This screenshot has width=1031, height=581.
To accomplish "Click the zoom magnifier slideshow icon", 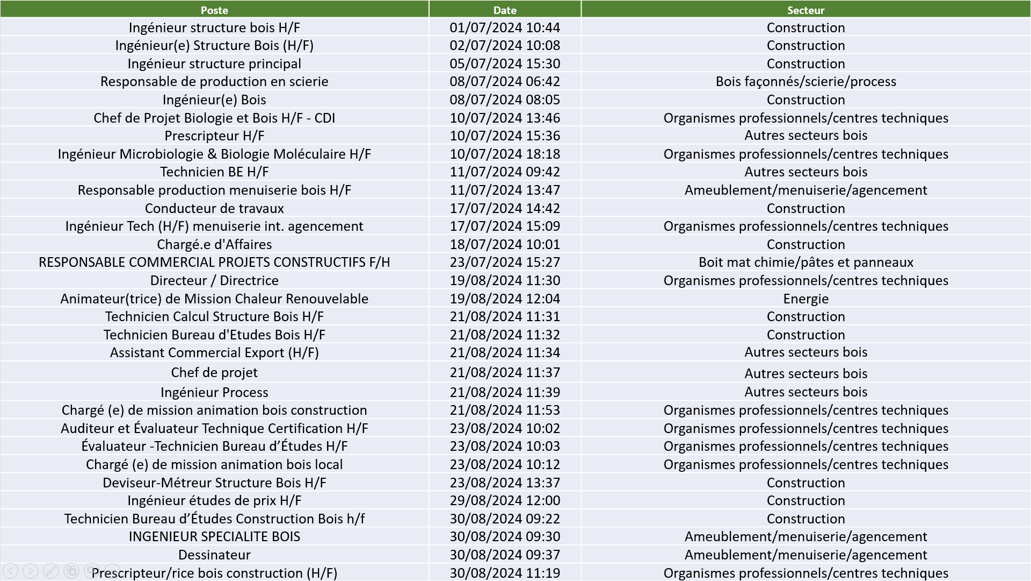I will [91, 571].
